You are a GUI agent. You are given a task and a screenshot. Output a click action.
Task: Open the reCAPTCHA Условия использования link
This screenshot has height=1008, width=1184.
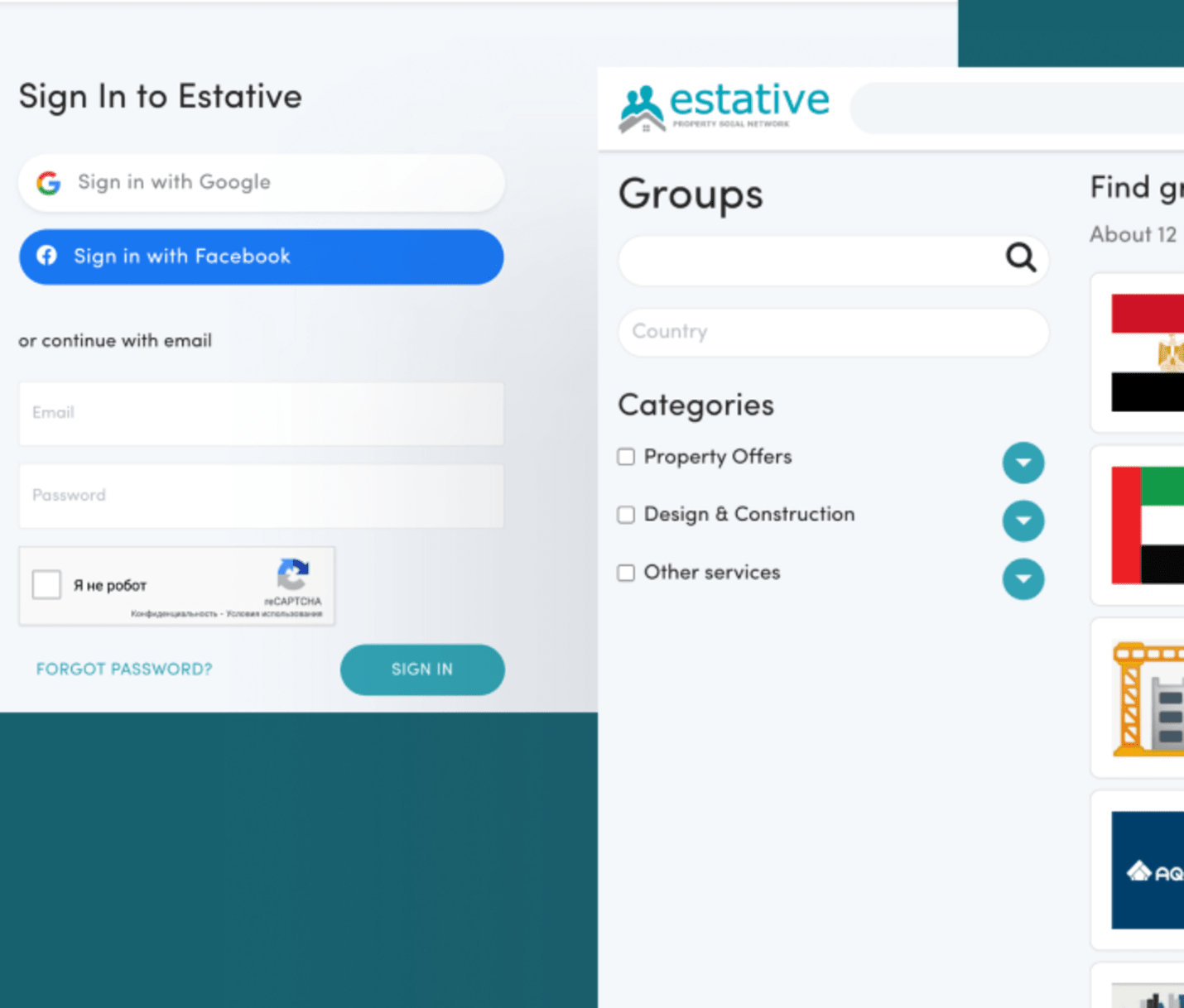[x=274, y=614]
